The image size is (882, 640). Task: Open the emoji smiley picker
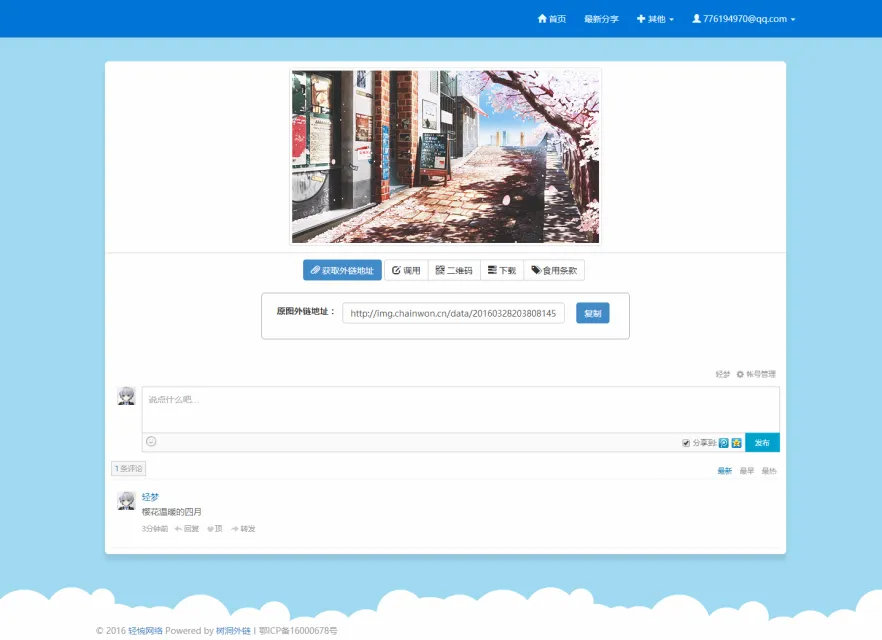pyautogui.click(x=151, y=442)
